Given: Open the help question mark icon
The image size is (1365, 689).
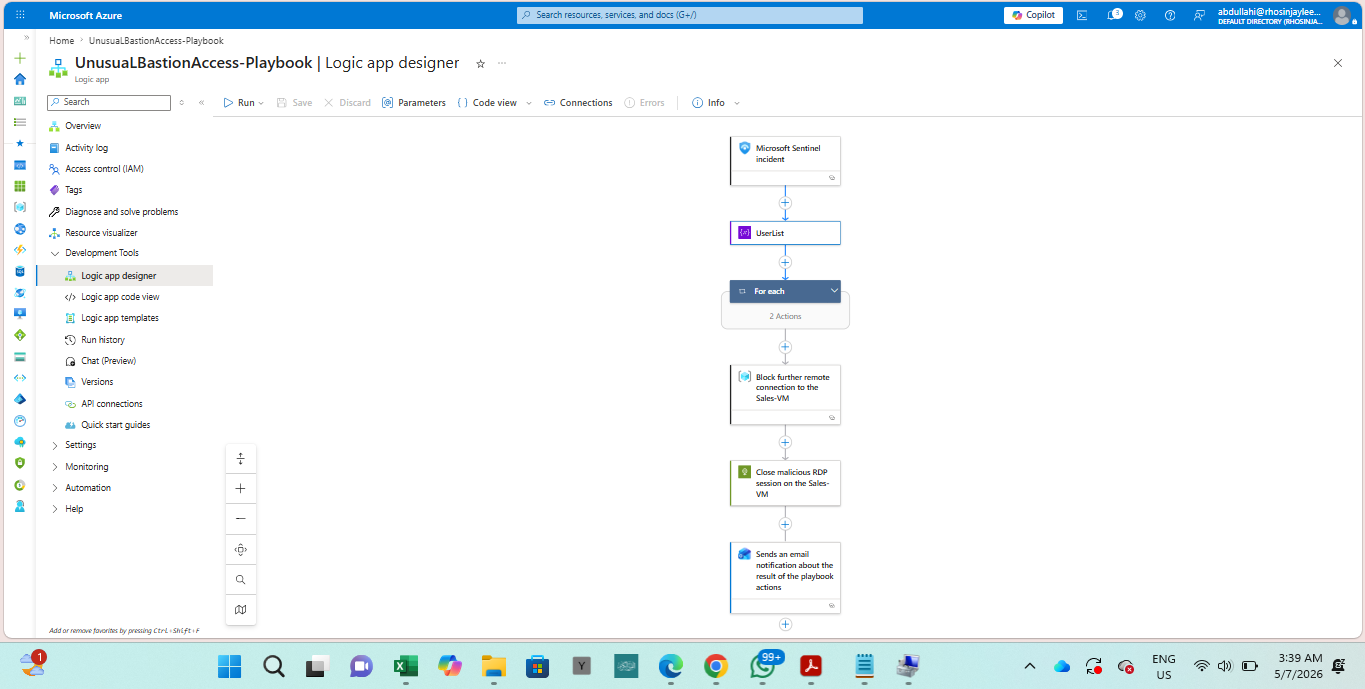Looking at the screenshot, I should [x=1170, y=15].
